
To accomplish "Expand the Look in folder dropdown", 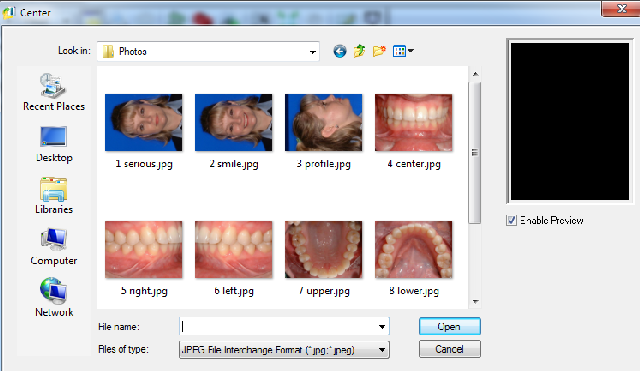I will click(312, 52).
